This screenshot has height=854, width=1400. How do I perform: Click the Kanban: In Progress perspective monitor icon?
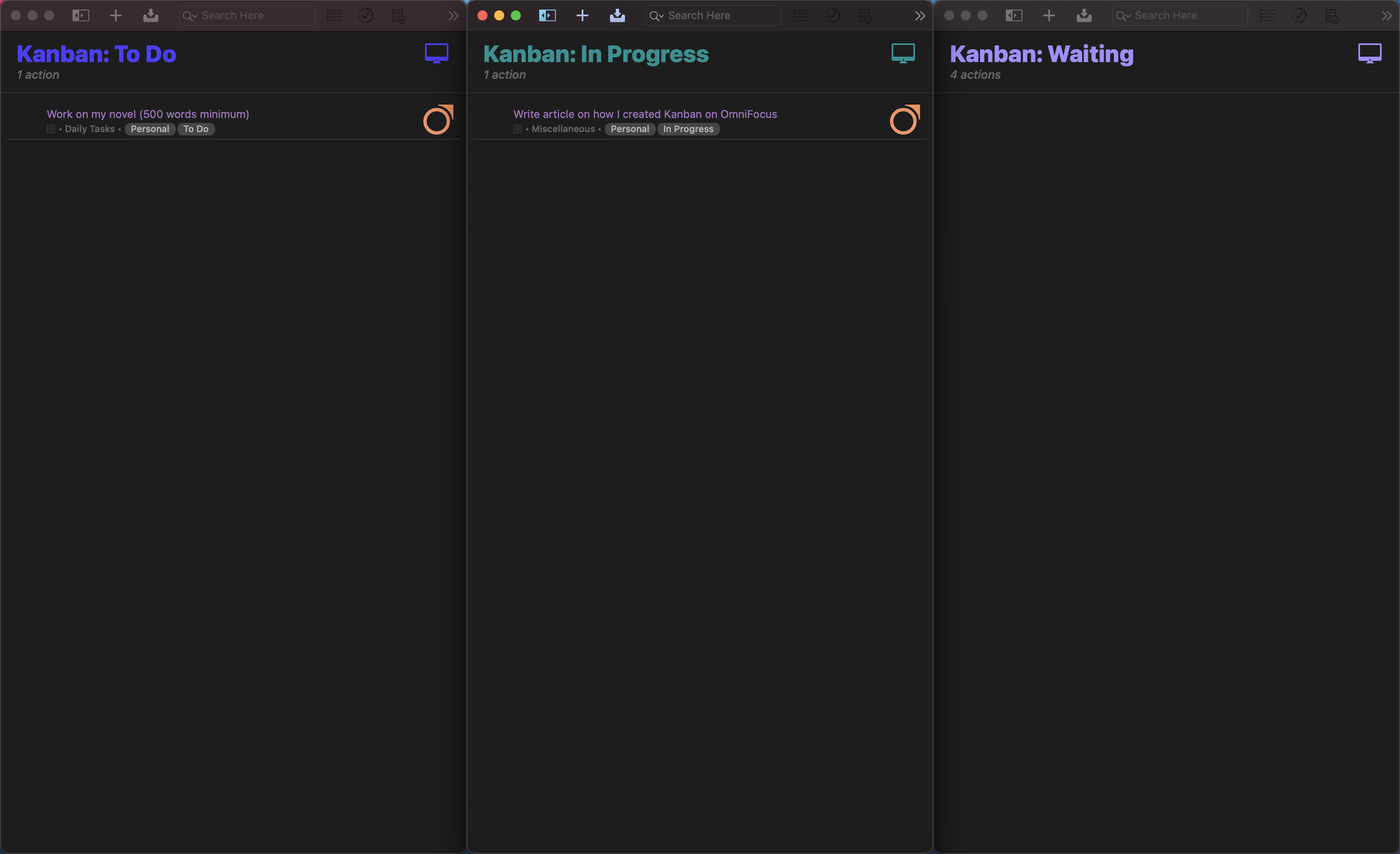coord(903,53)
